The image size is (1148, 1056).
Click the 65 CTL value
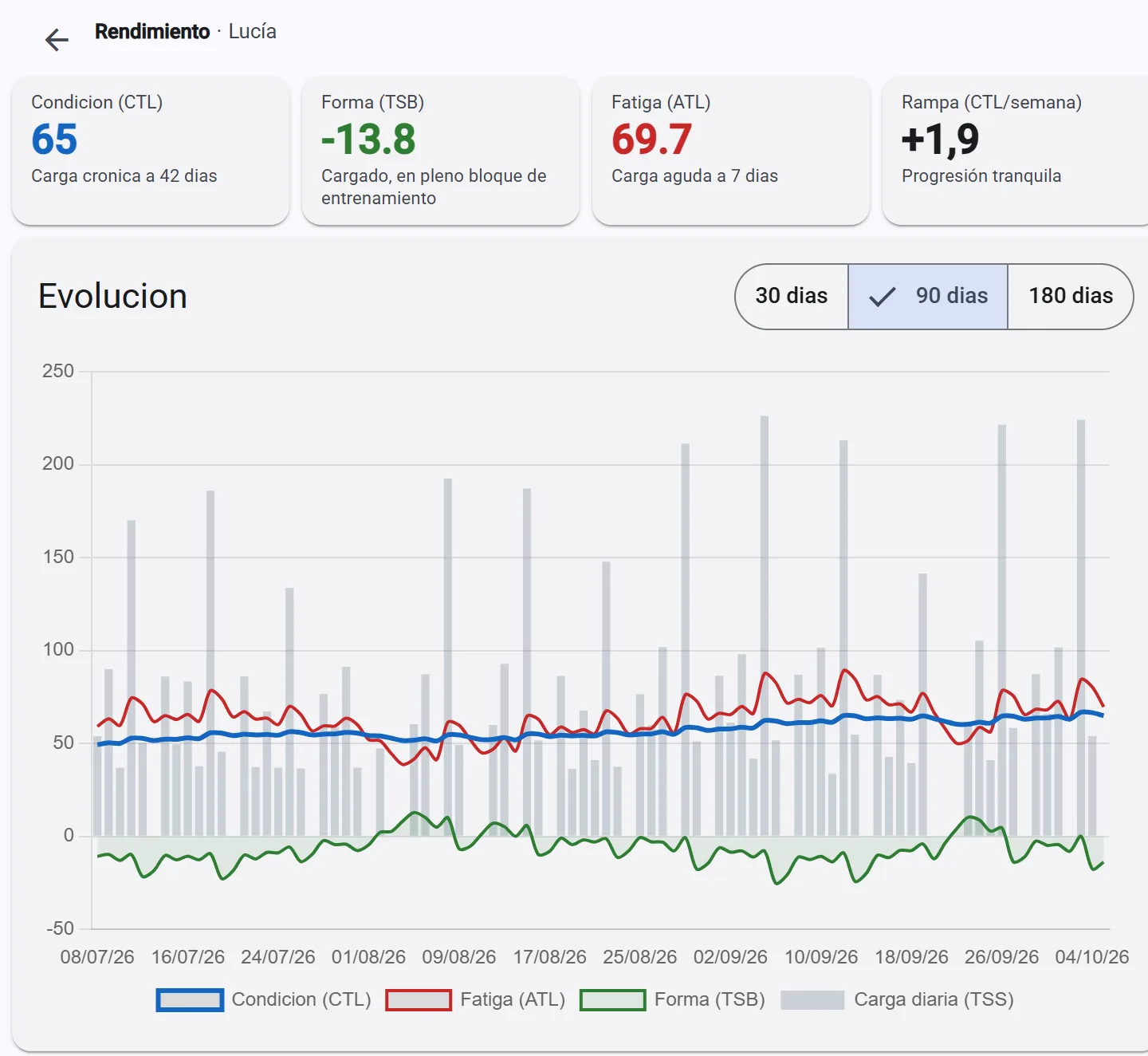click(54, 140)
